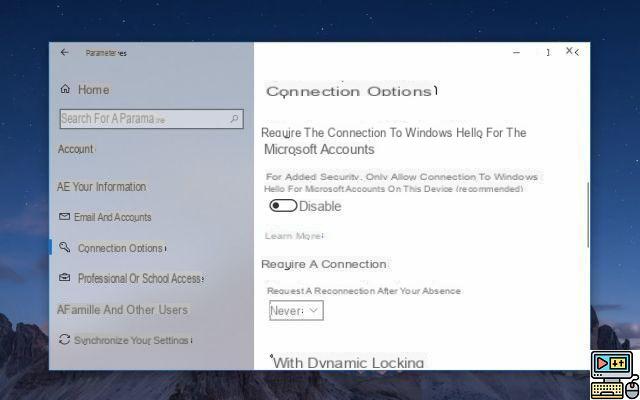Click Require The Connection To Windows Hello heading
Screen dimensions: 640x400
point(393,141)
